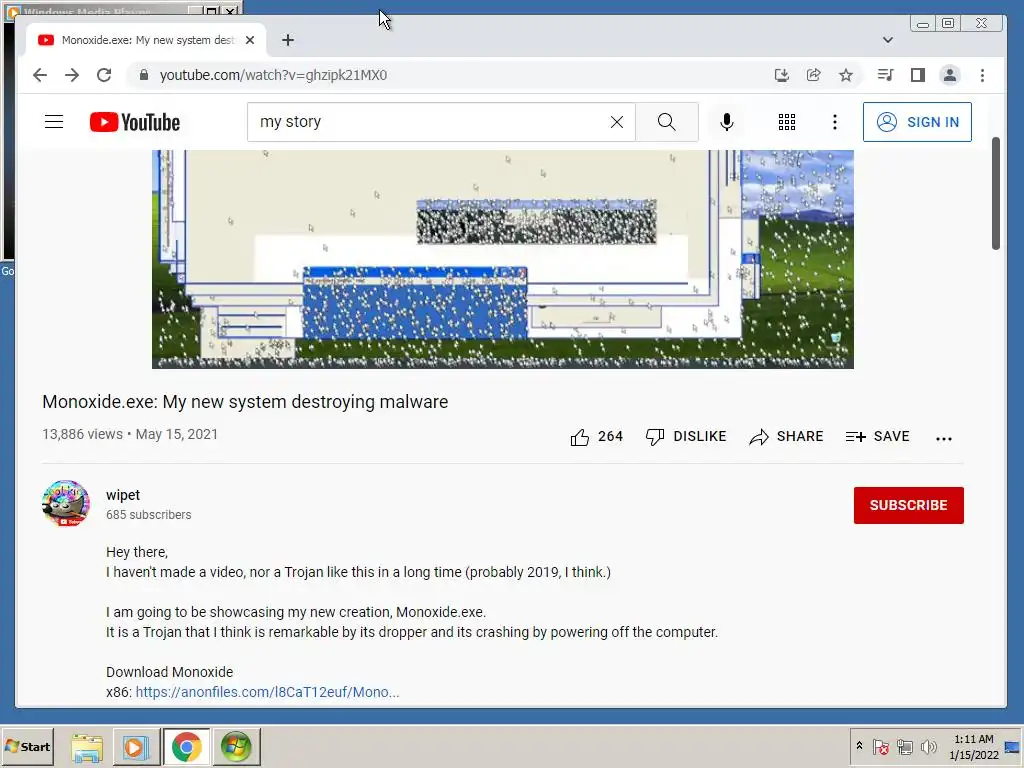This screenshot has height=768, width=1024.
Task: Open wipet channel avatar
Action: (x=65, y=504)
